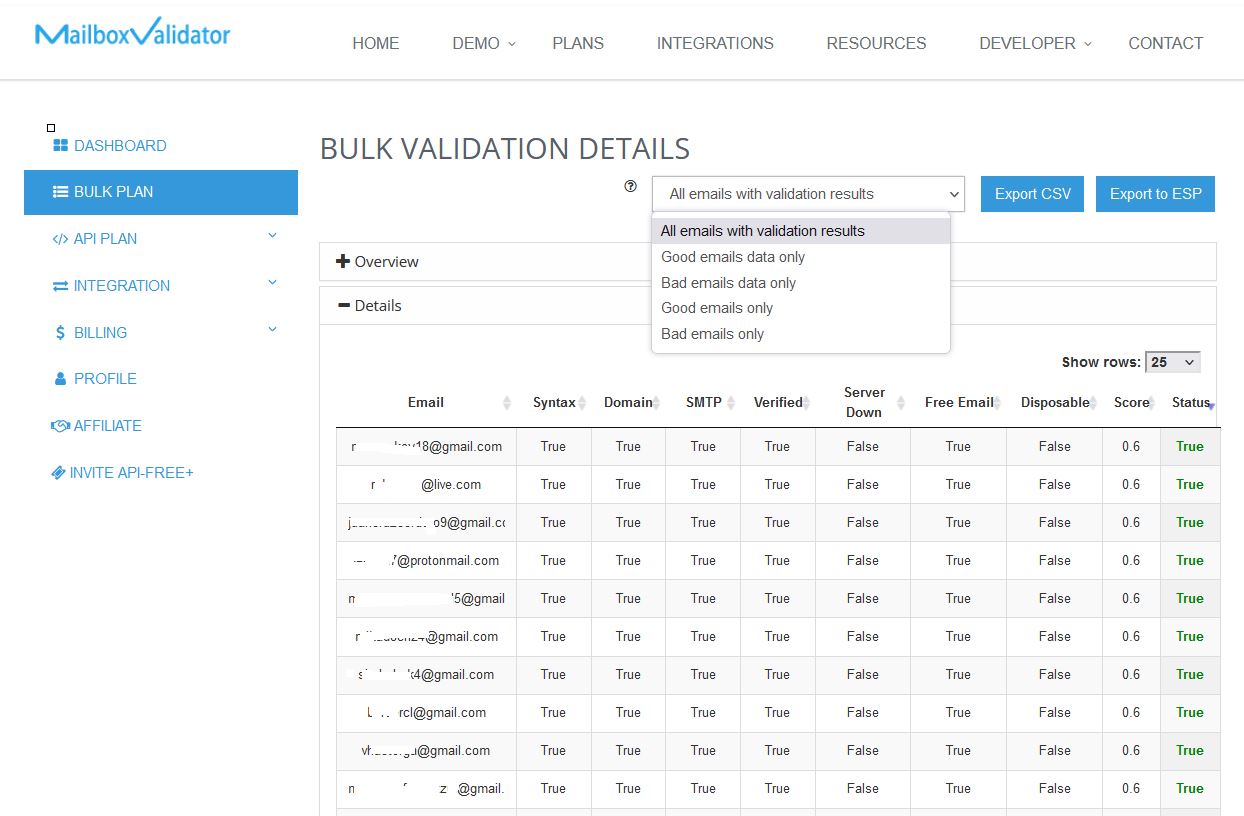Image resolution: width=1244 pixels, height=816 pixels.
Task: Select 'Bad emails only' from the filter list
Action: [x=712, y=333]
